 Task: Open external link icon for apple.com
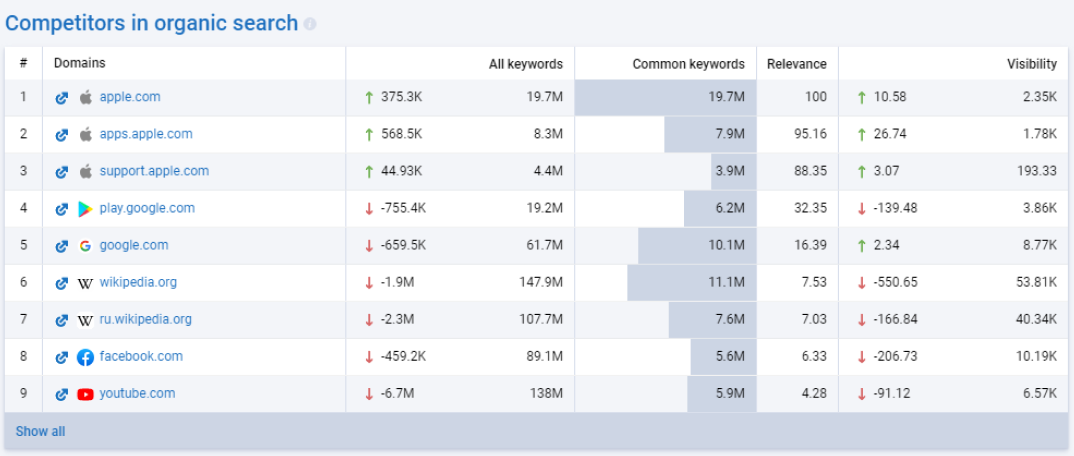pyautogui.click(x=62, y=97)
